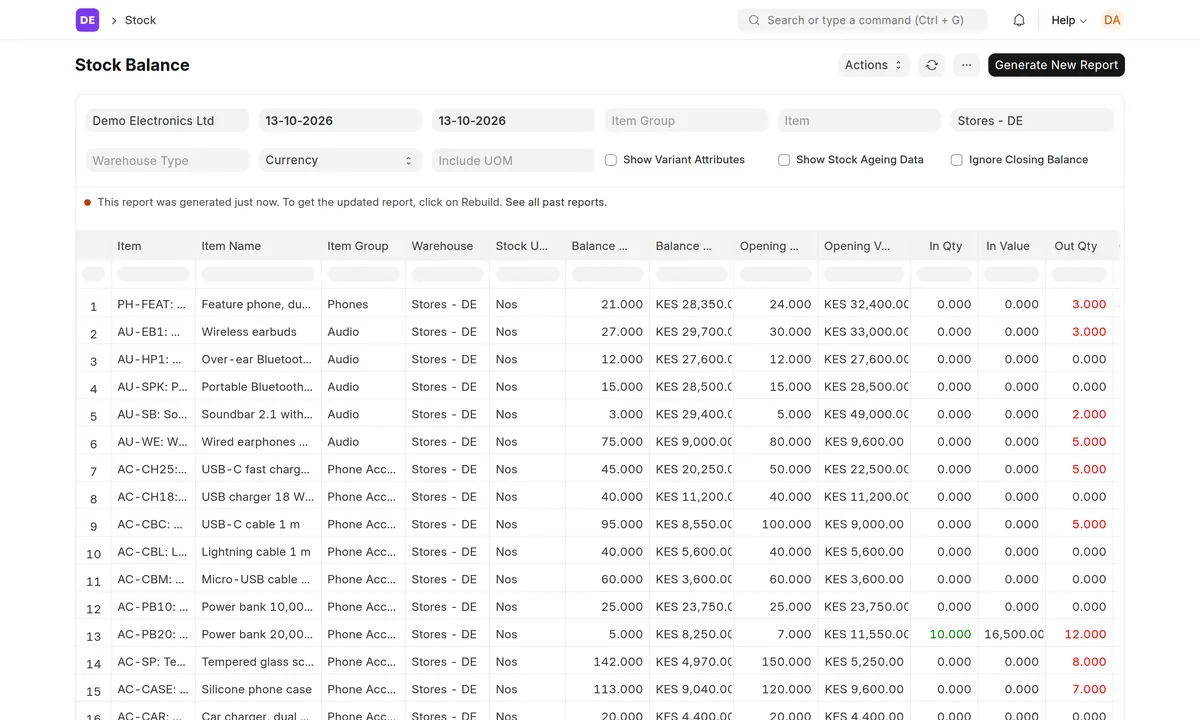Open the Actions dropdown

tap(873, 65)
